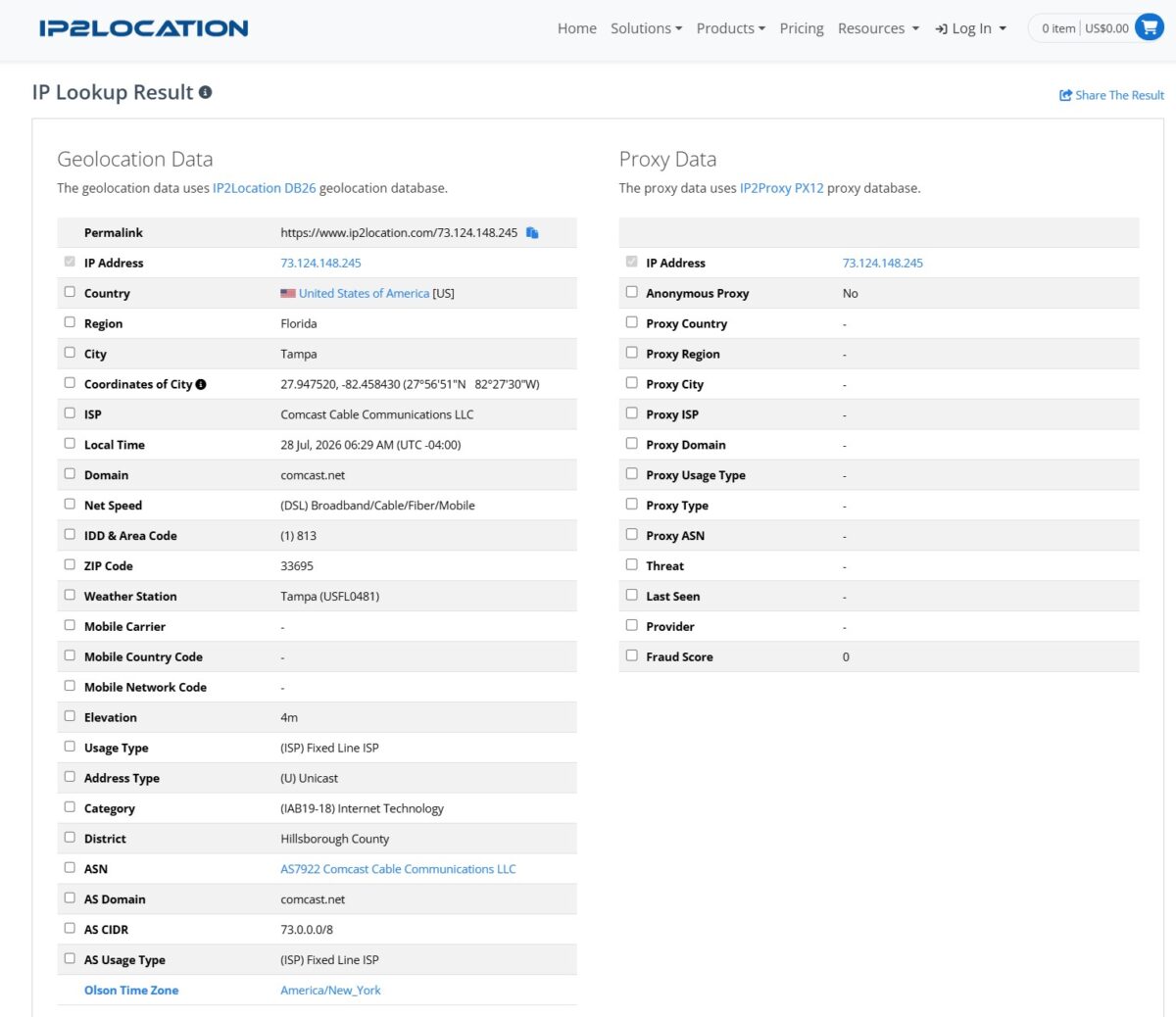Copy the permalink with the copy icon

[532, 233]
